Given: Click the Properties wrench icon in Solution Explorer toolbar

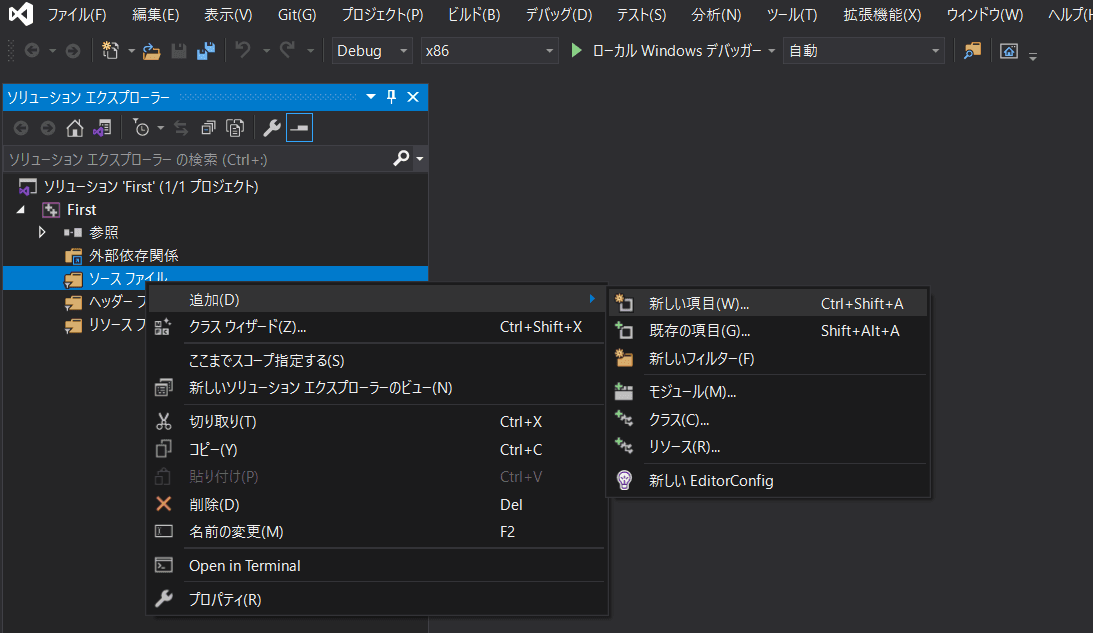Looking at the screenshot, I should point(271,128).
